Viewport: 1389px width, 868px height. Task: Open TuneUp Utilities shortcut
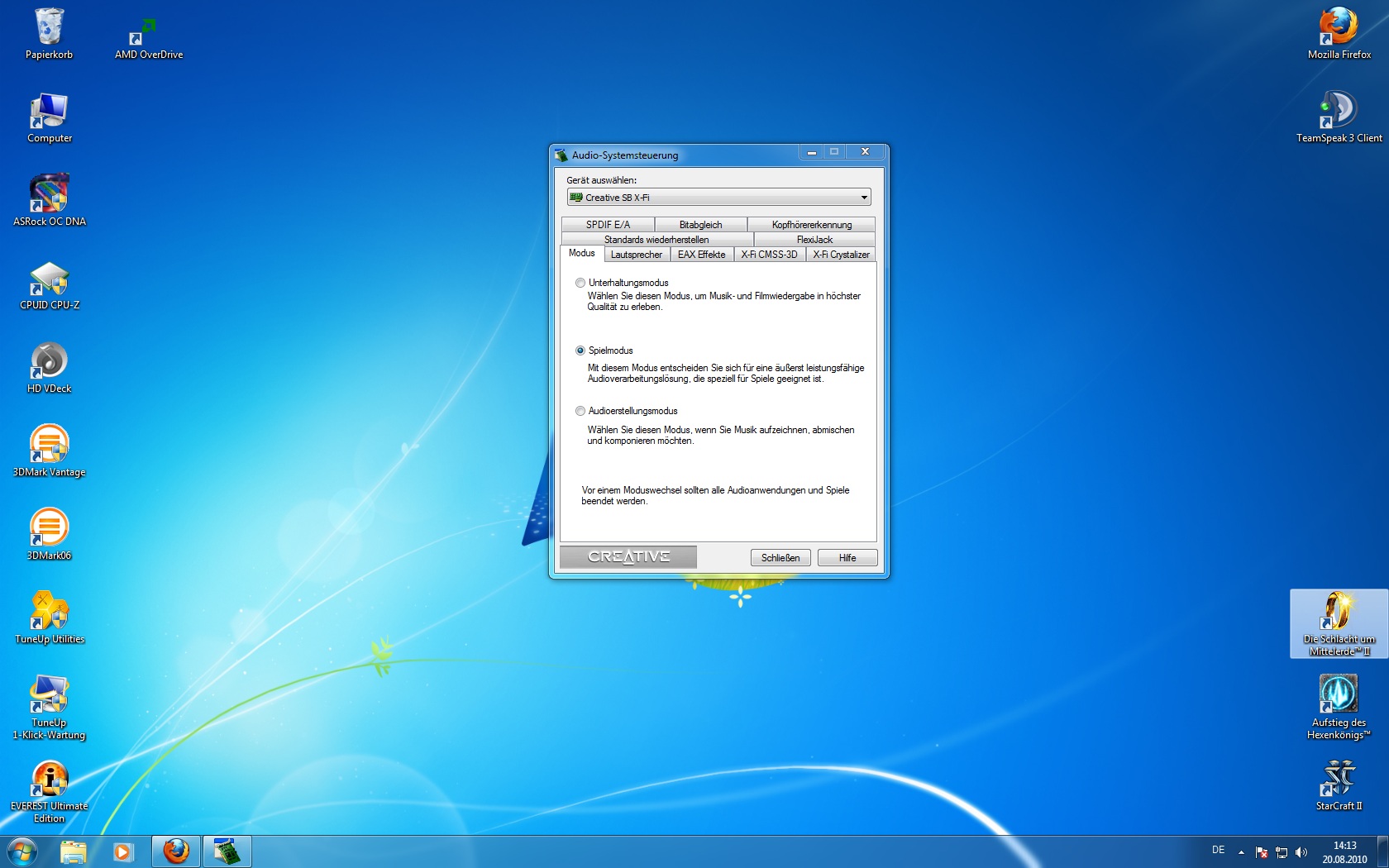click(x=49, y=618)
